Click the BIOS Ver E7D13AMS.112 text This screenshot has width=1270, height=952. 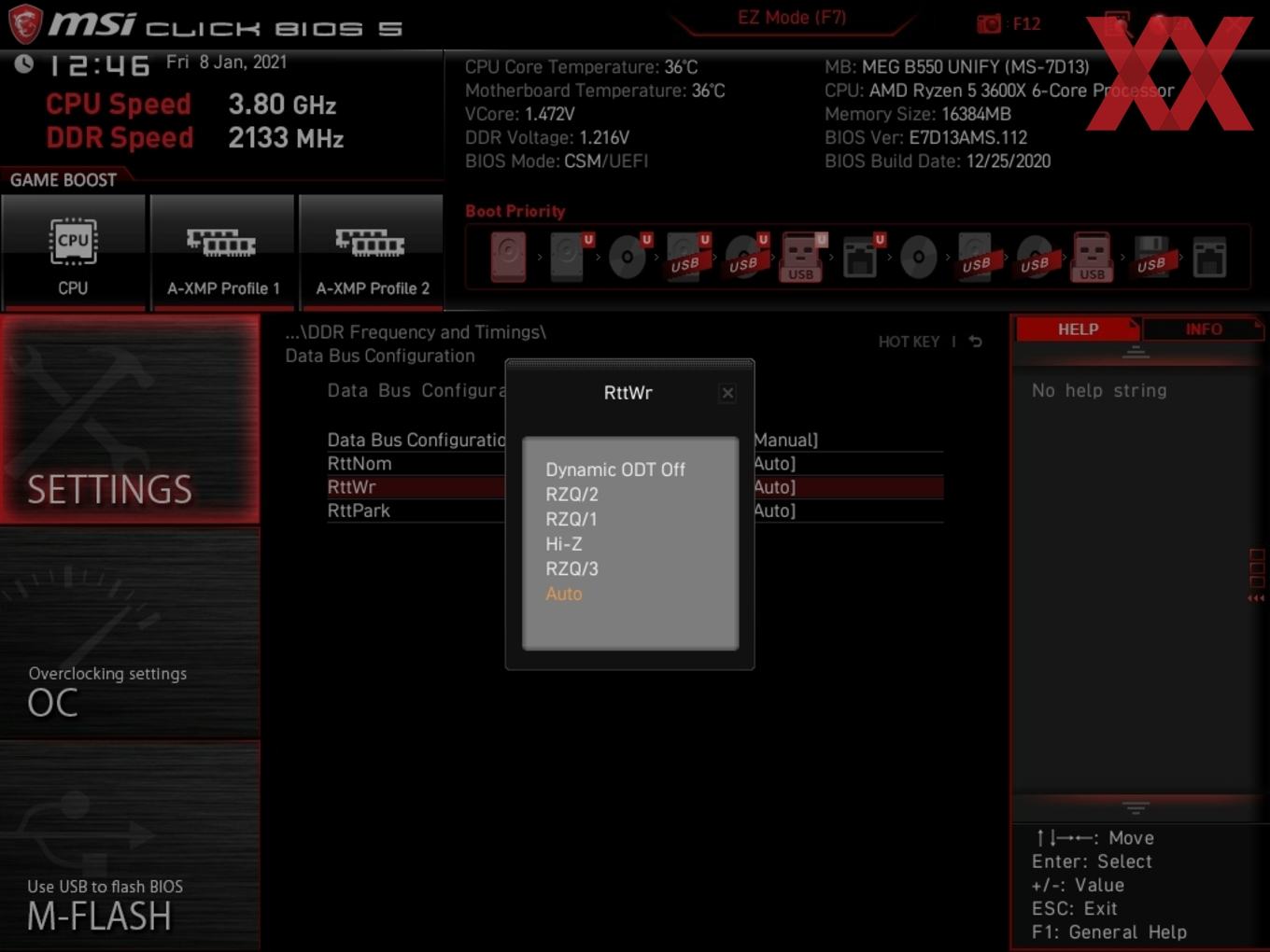coord(925,137)
